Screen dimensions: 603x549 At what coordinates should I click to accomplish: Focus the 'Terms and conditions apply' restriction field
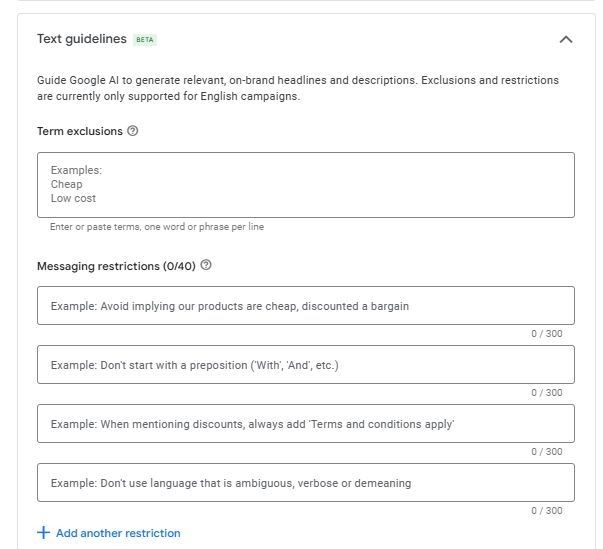[305, 424]
